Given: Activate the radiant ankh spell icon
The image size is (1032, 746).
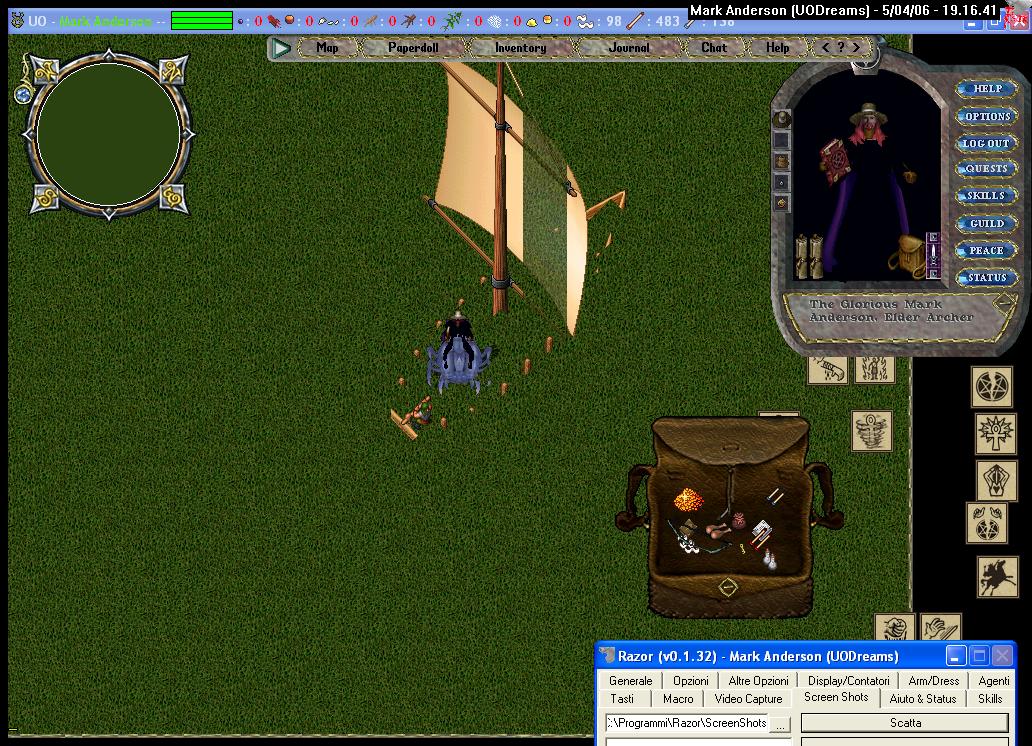Looking at the screenshot, I should click(x=996, y=434).
